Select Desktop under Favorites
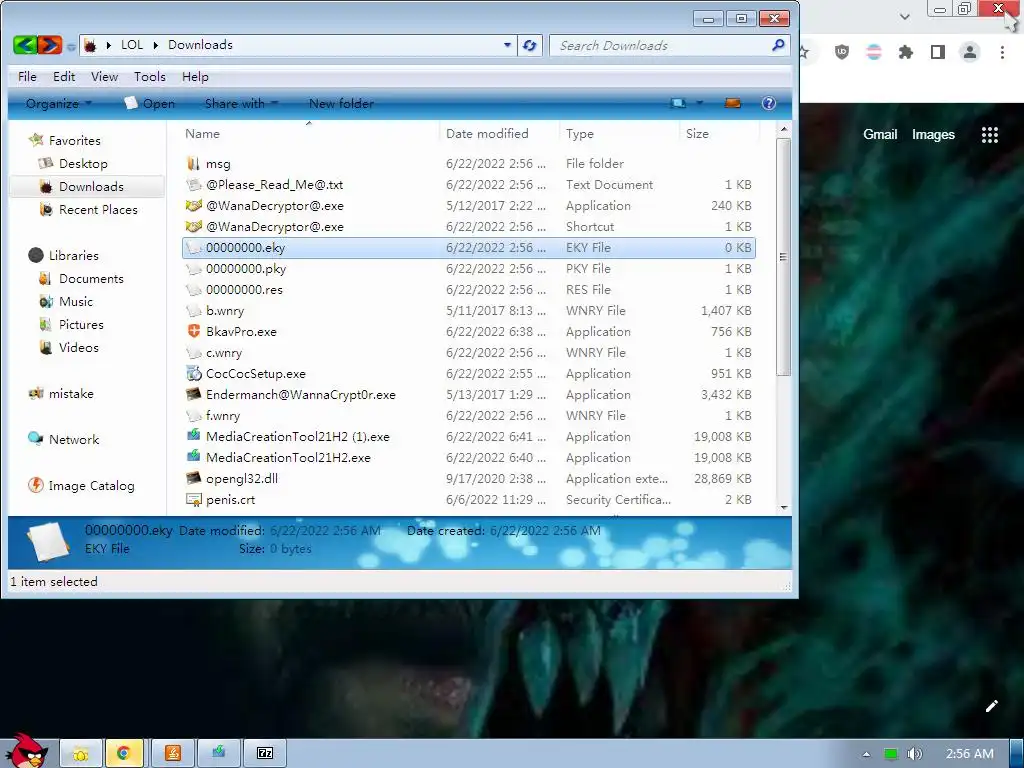 click(x=83, y=163)
